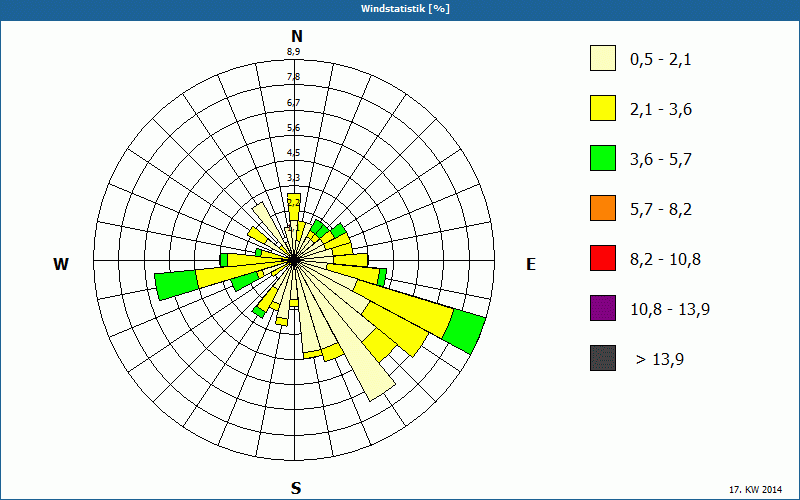Click the '10,8 - 13,9' legend label

(x=670, y=310)
